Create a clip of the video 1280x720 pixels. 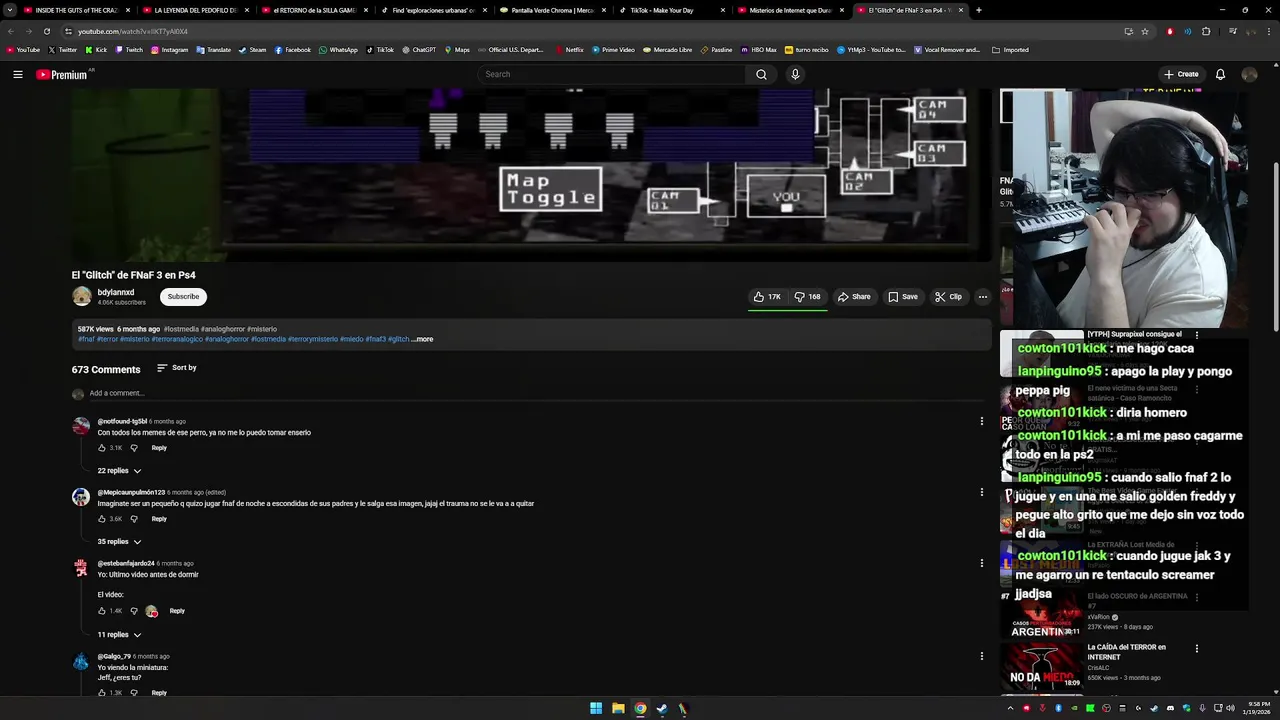pos(948,297)
